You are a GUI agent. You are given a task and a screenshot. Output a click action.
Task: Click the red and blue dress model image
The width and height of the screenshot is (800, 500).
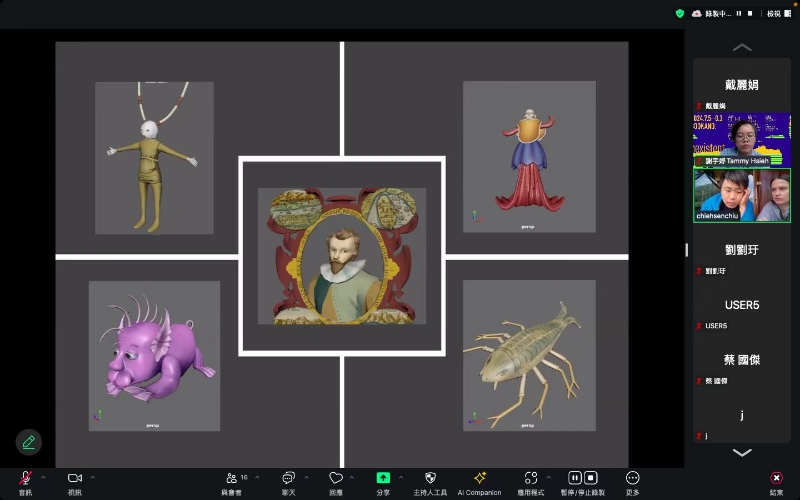[x=529, y=157]
